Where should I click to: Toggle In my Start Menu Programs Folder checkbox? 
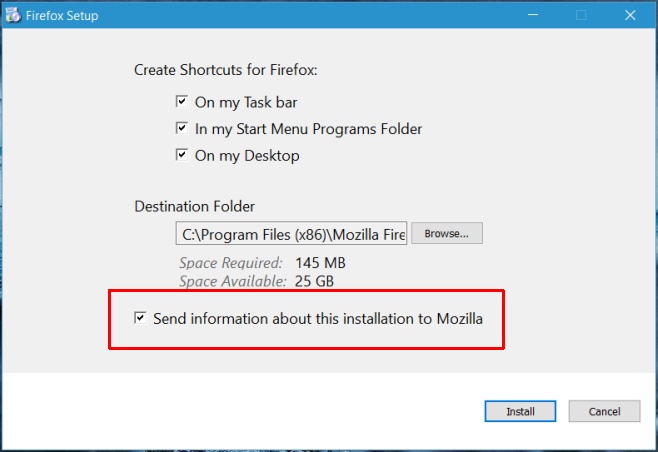tap(182, 128)
